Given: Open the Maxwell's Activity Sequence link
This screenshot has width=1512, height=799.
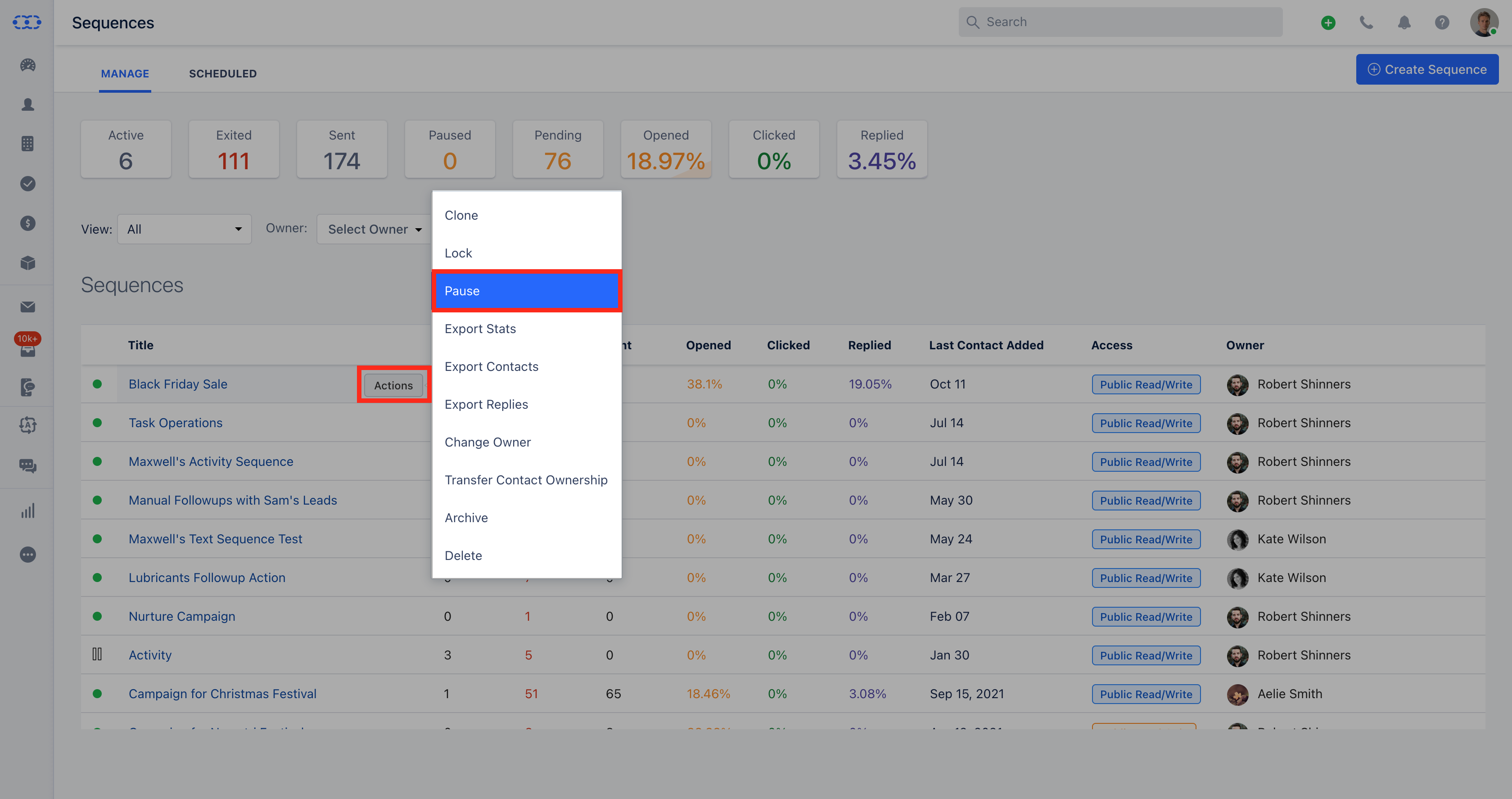Looking at the screenshot, I should pyautogui.click(x=211, y=461).
